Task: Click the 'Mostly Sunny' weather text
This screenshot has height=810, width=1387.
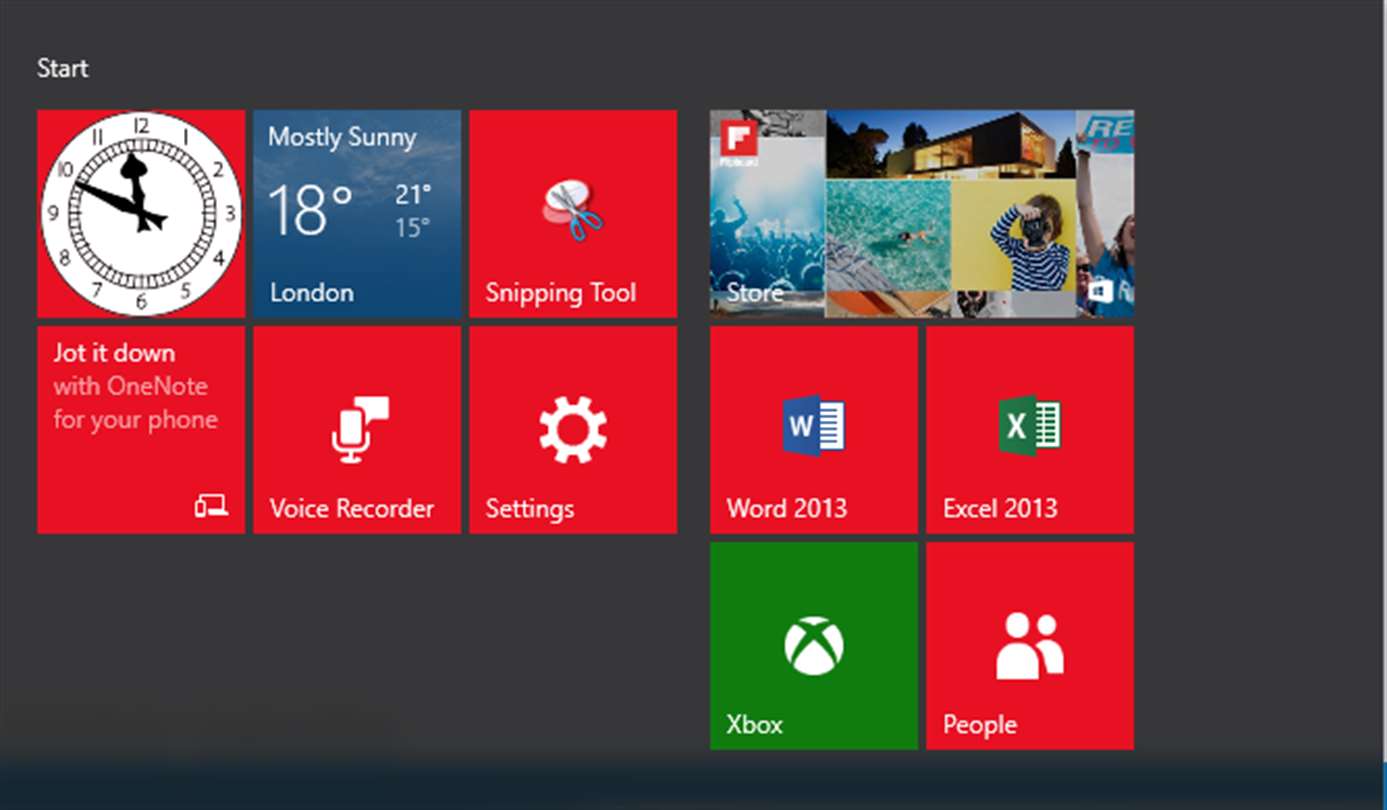Action: pyautogui.click(x=342, y=137)
